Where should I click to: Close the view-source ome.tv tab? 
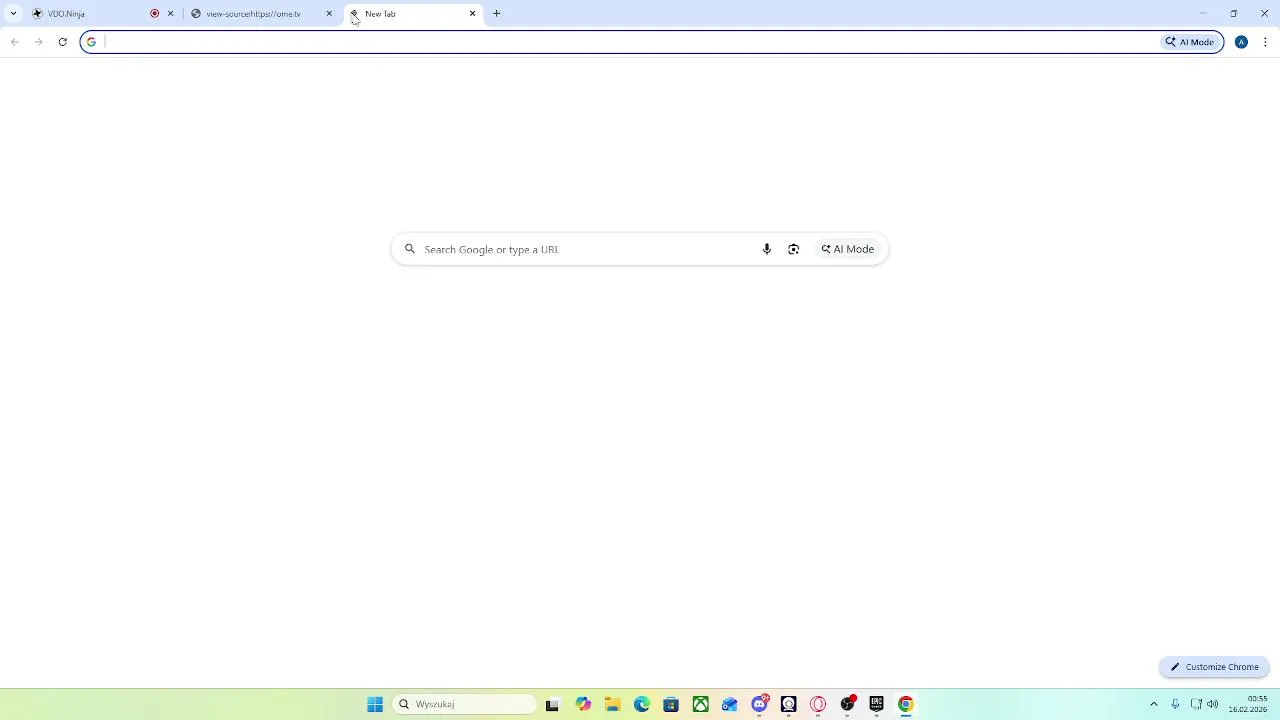pos(329,14)
